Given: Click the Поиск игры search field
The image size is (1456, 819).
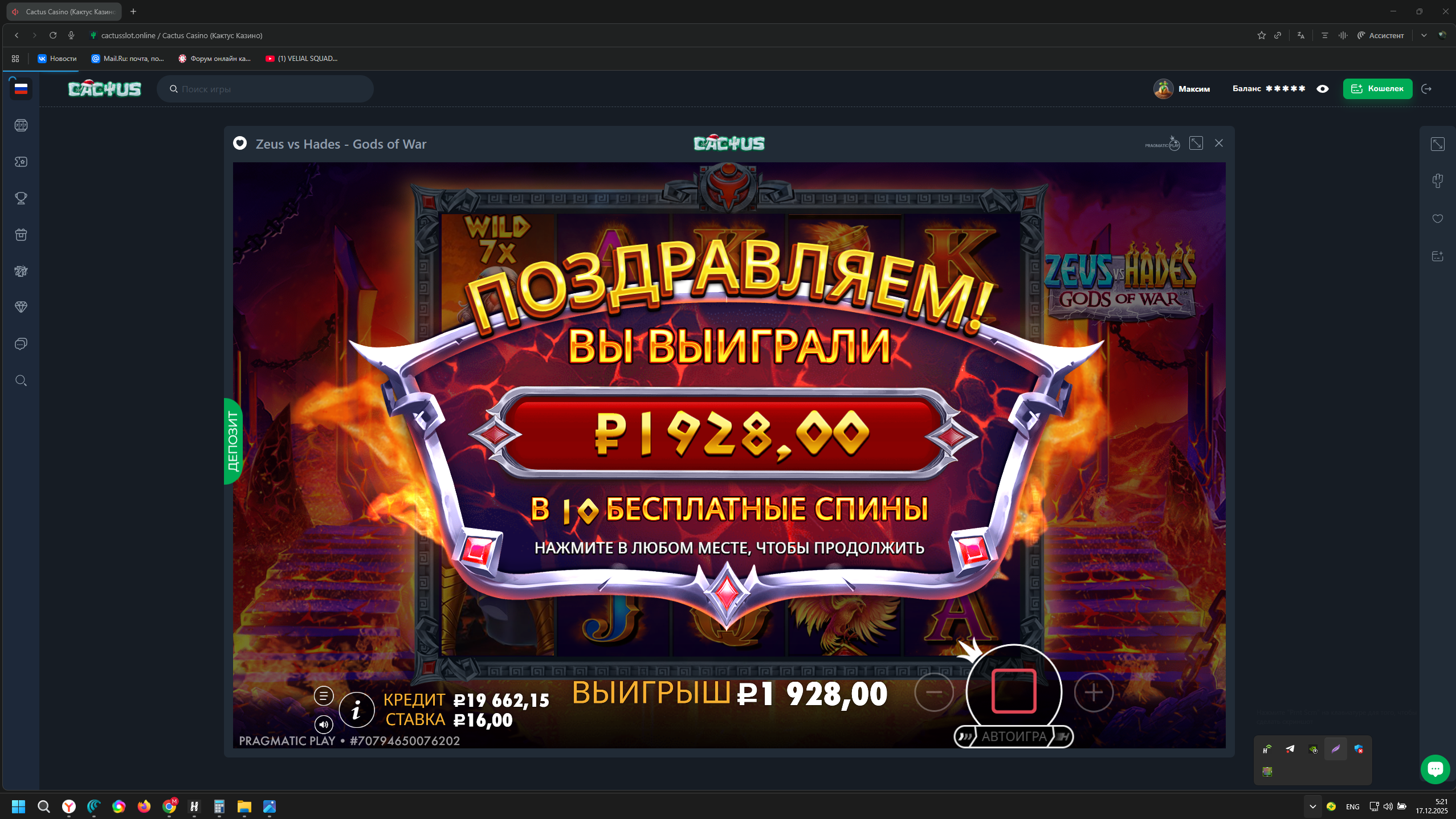Looking at the screenshot, I should (x=265, y=89).
